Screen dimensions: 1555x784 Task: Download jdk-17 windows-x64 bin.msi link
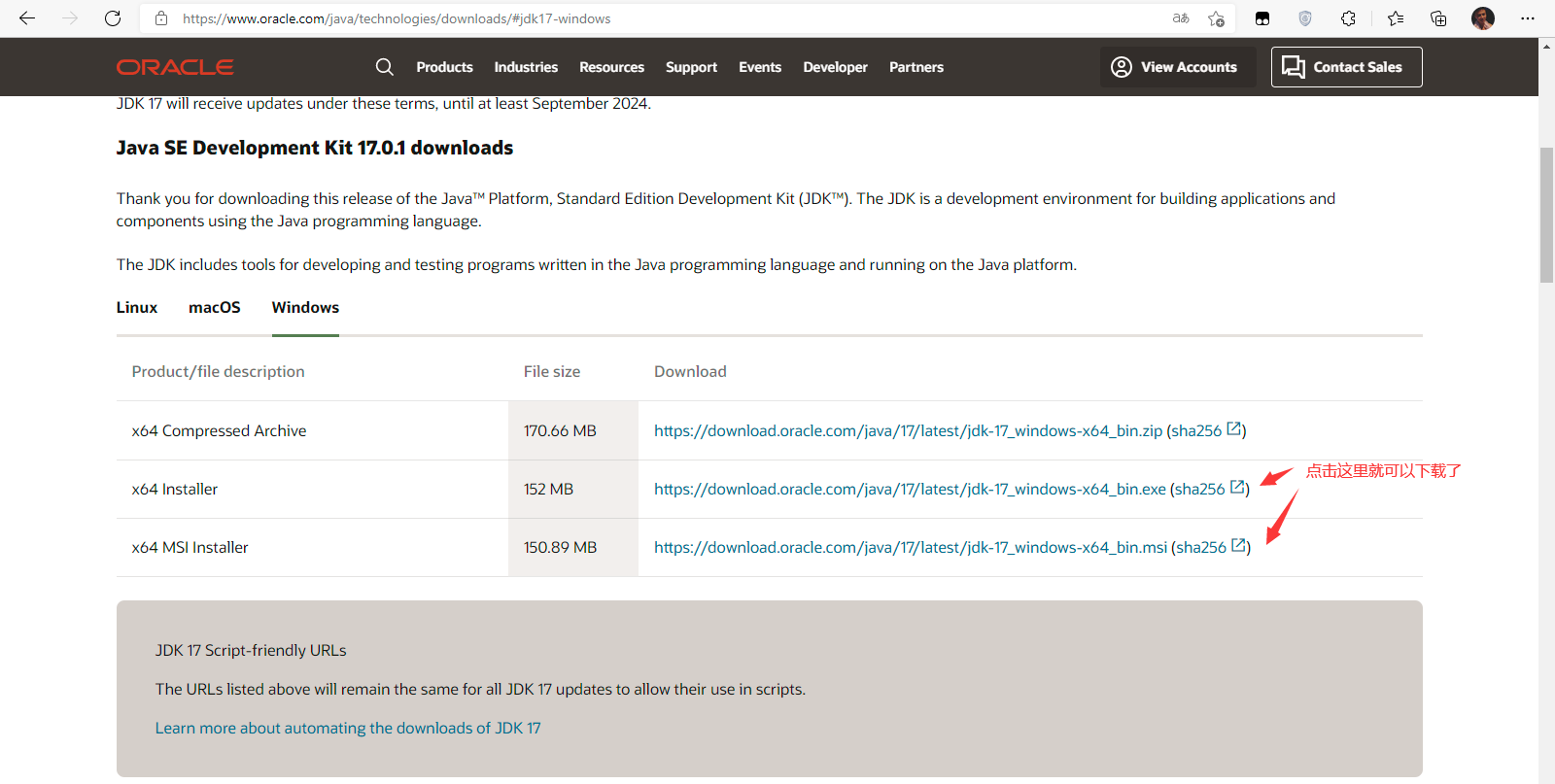click(911, 547)
